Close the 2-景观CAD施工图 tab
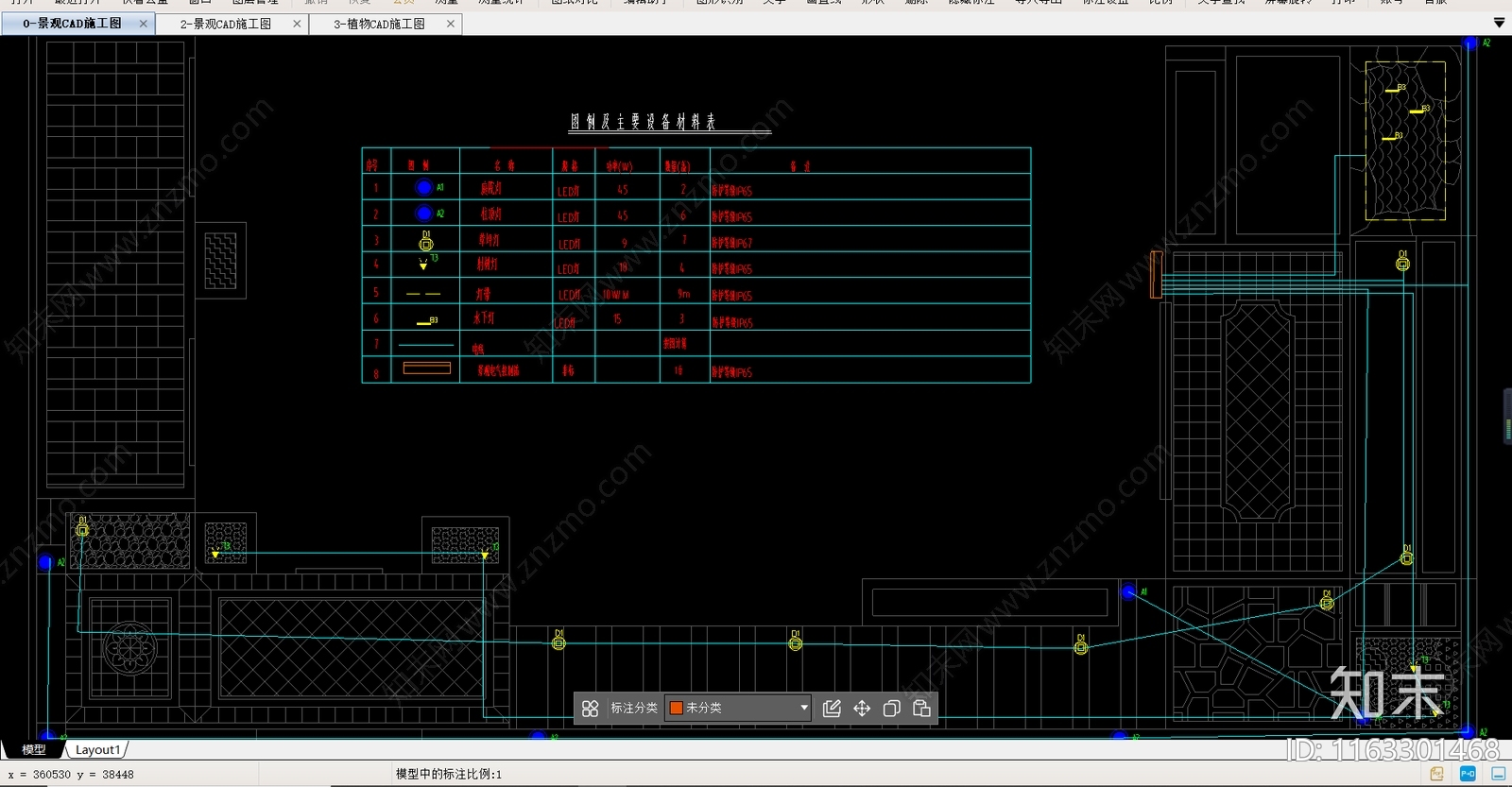The width and height of the screenshot is (1512, 787). 297,24
